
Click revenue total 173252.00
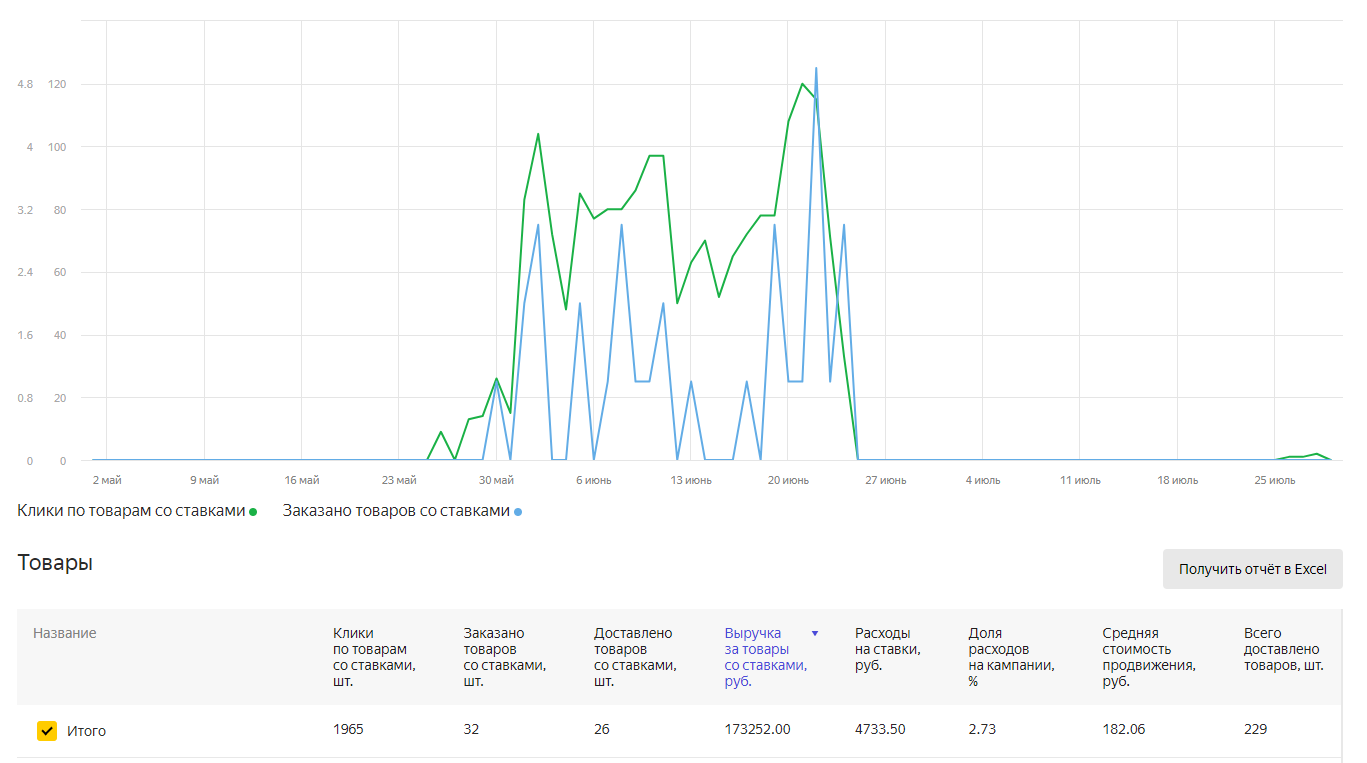[x=757, y=729]
